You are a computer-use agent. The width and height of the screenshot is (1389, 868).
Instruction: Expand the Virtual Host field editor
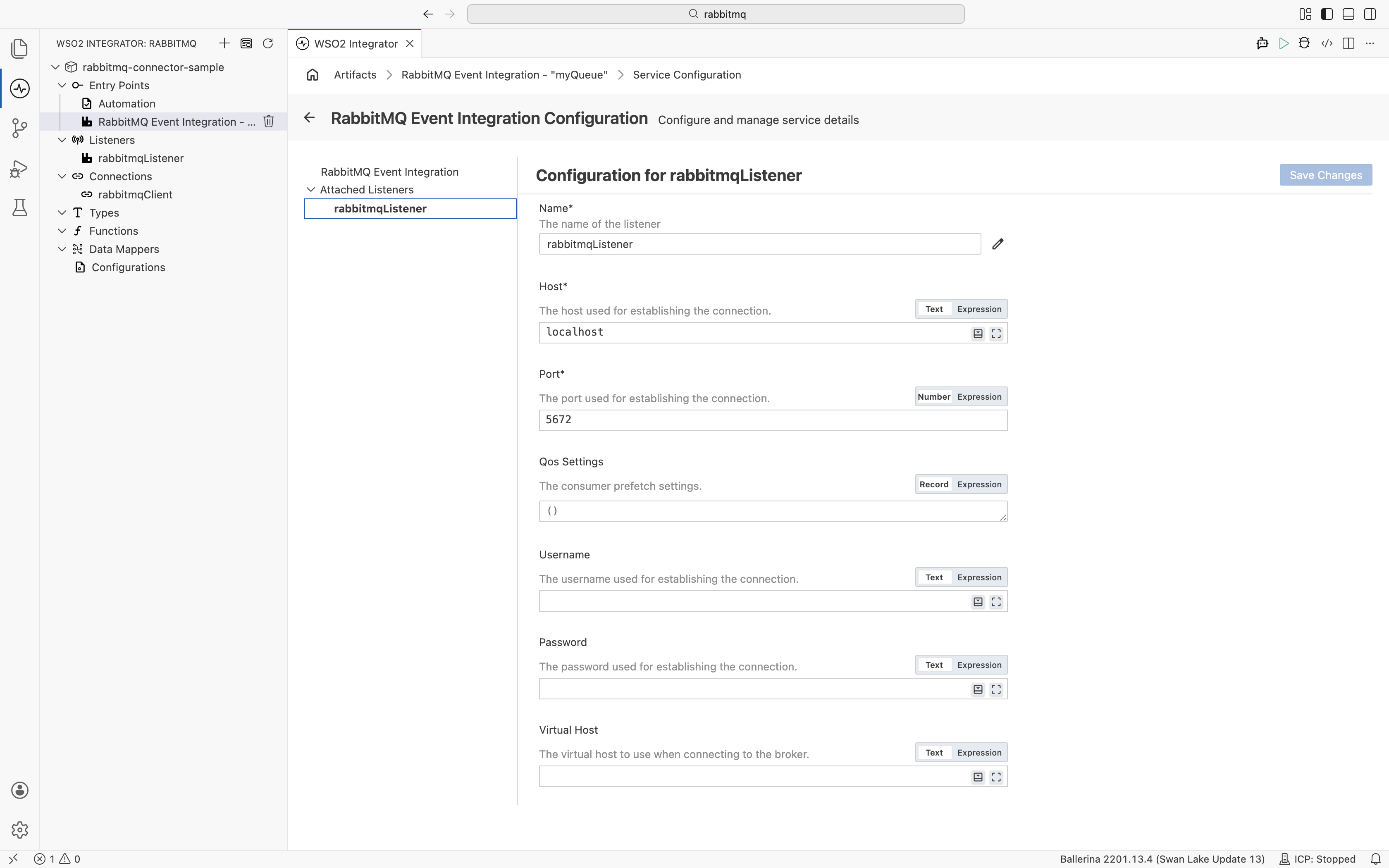click(x=996, y=777)
